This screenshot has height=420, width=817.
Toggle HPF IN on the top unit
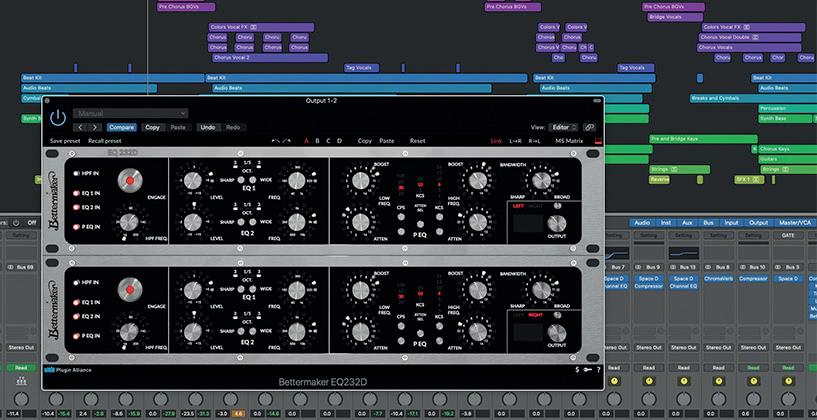[76, 173]
